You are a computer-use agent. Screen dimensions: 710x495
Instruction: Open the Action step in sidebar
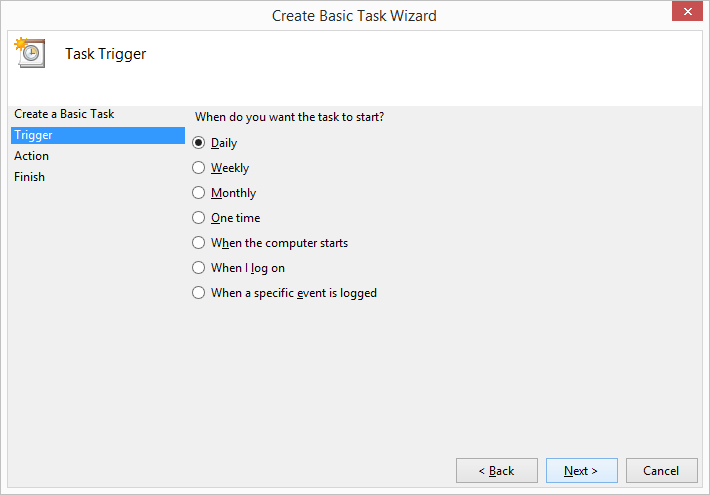31,156
